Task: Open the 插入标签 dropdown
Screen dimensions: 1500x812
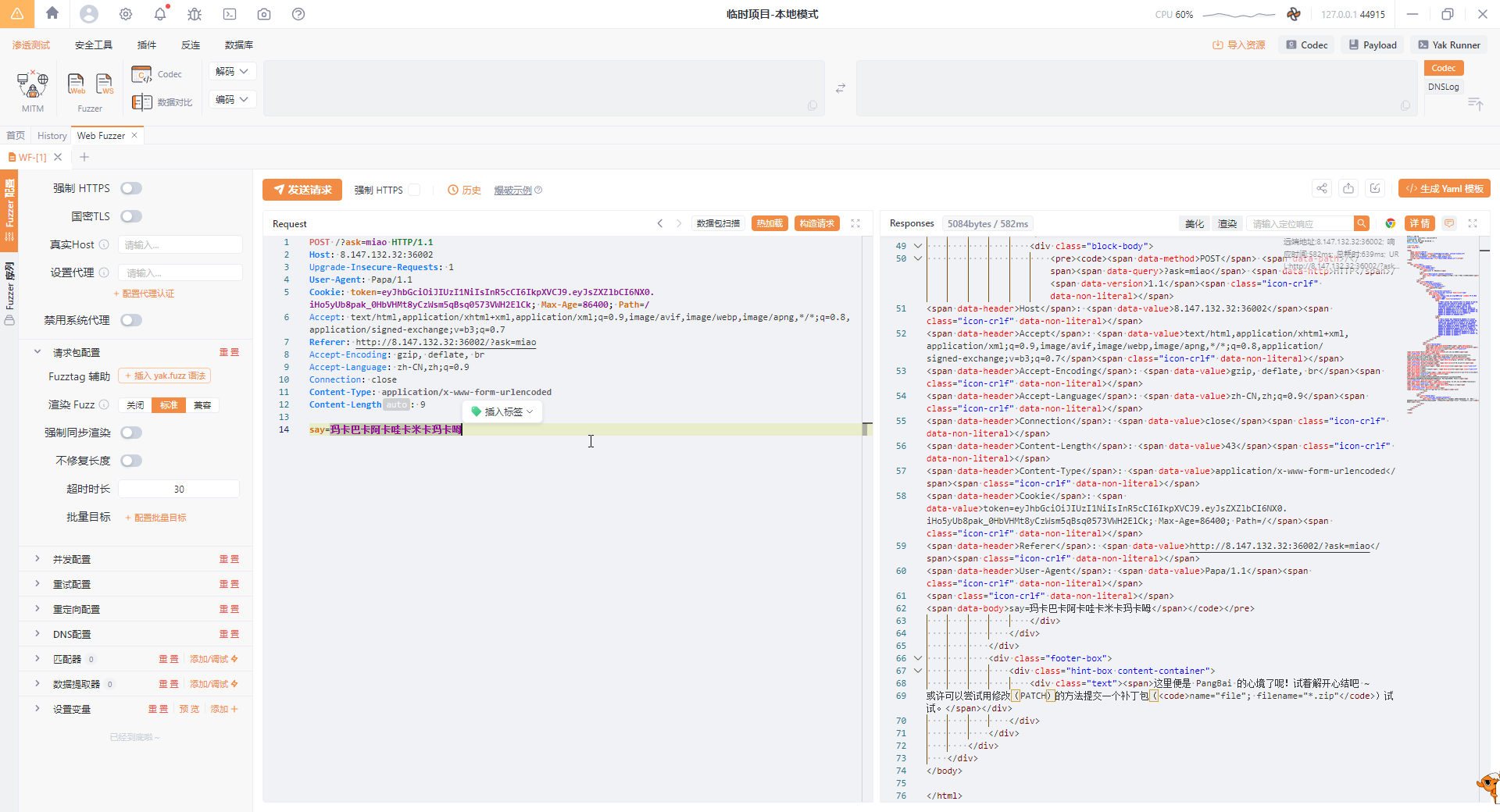Action: [x=502, y=411]
